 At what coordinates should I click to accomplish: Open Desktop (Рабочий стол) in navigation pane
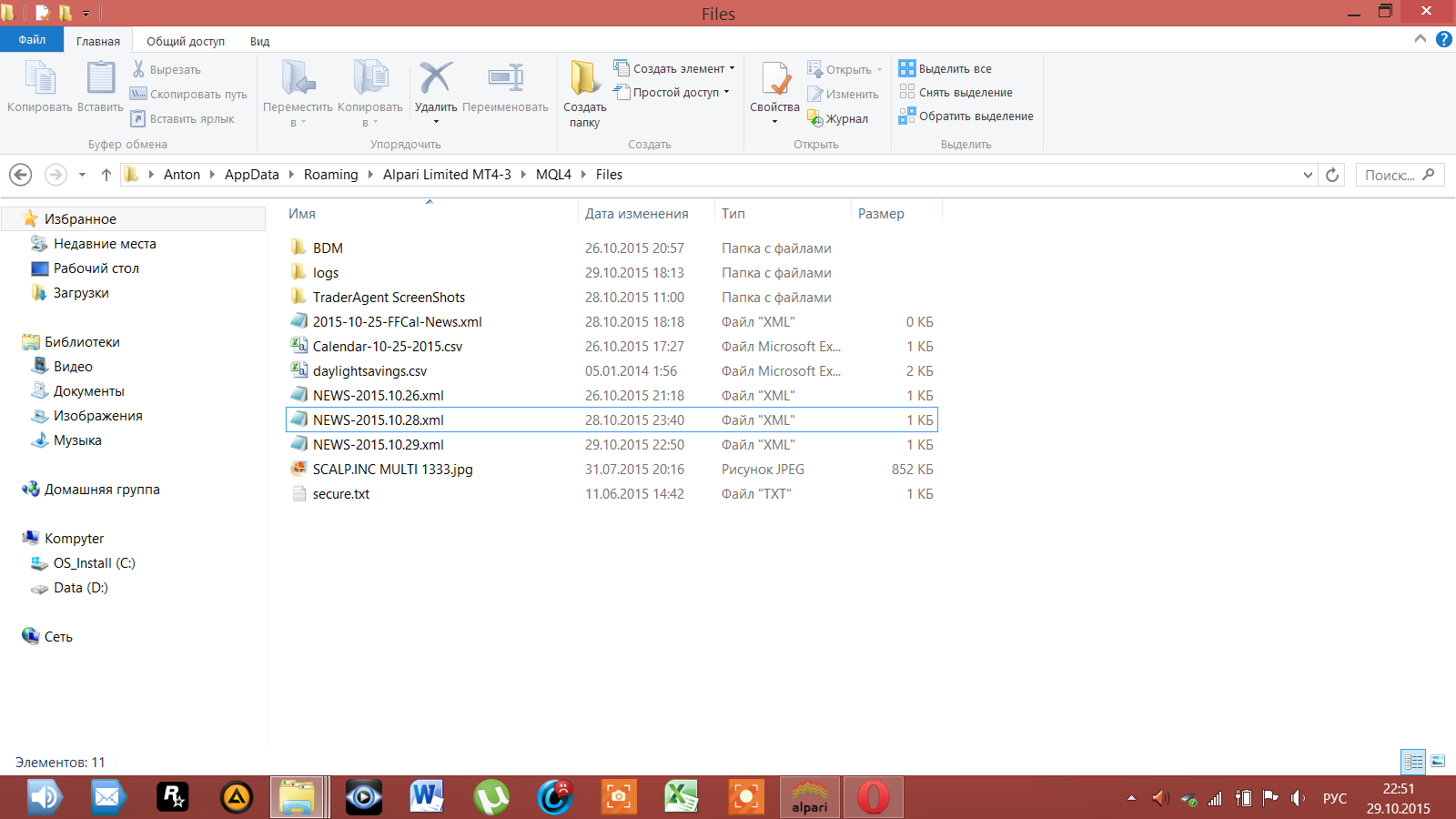96,268
